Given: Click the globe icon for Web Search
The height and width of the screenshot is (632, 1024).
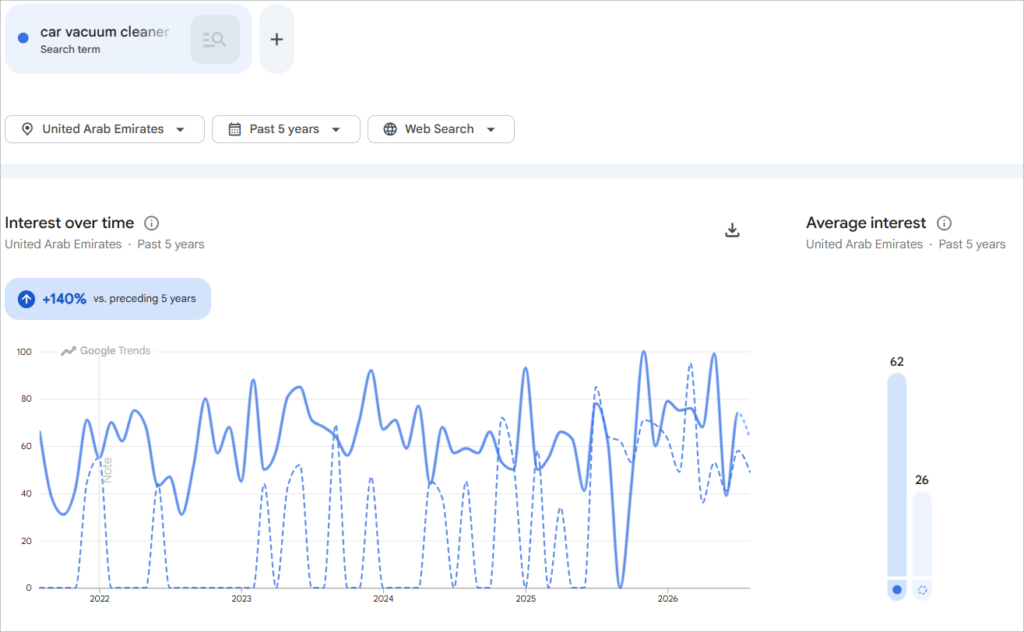Looking at the screenshot, I should 390,129.
